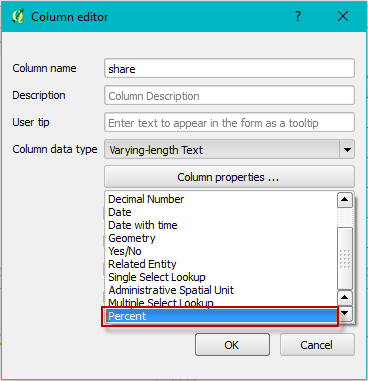Image resolution: width=368 pixels, height=381 pixels.
Task: Open the help question mark icon
Action: click(x=298, y=16)
